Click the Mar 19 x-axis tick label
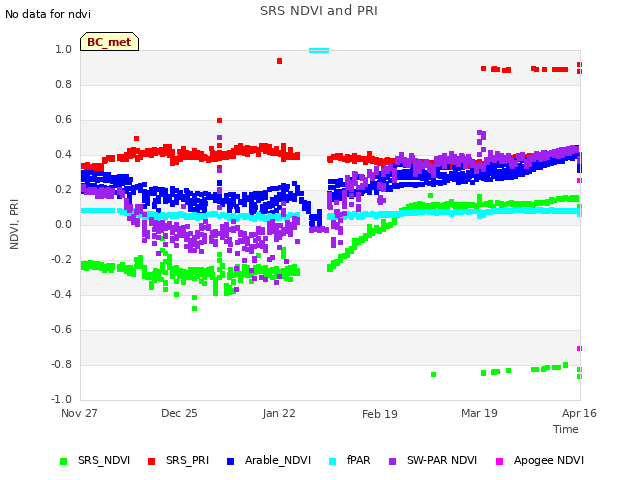The height and width of the screenshot is (480, 640). click(x=479, y=413)
